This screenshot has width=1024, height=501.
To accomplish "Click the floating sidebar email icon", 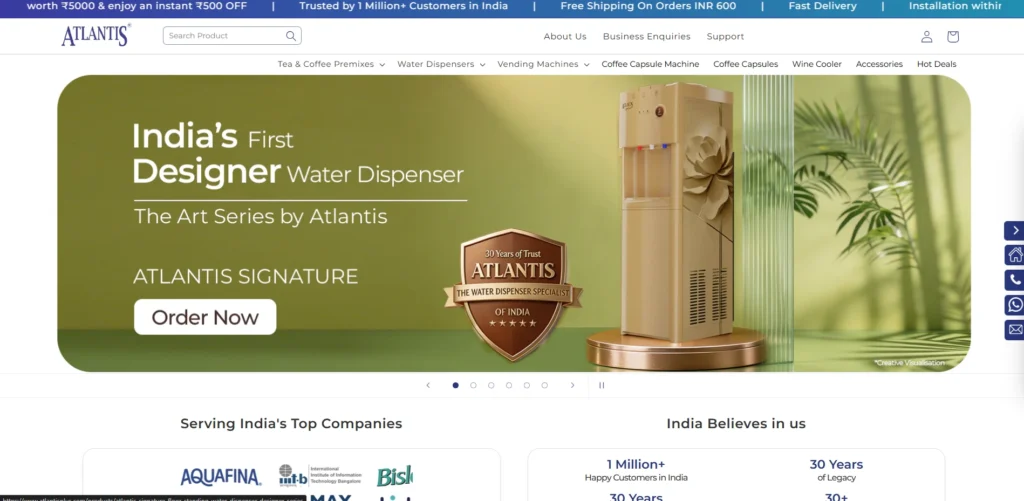I will tap(1014, 330).
